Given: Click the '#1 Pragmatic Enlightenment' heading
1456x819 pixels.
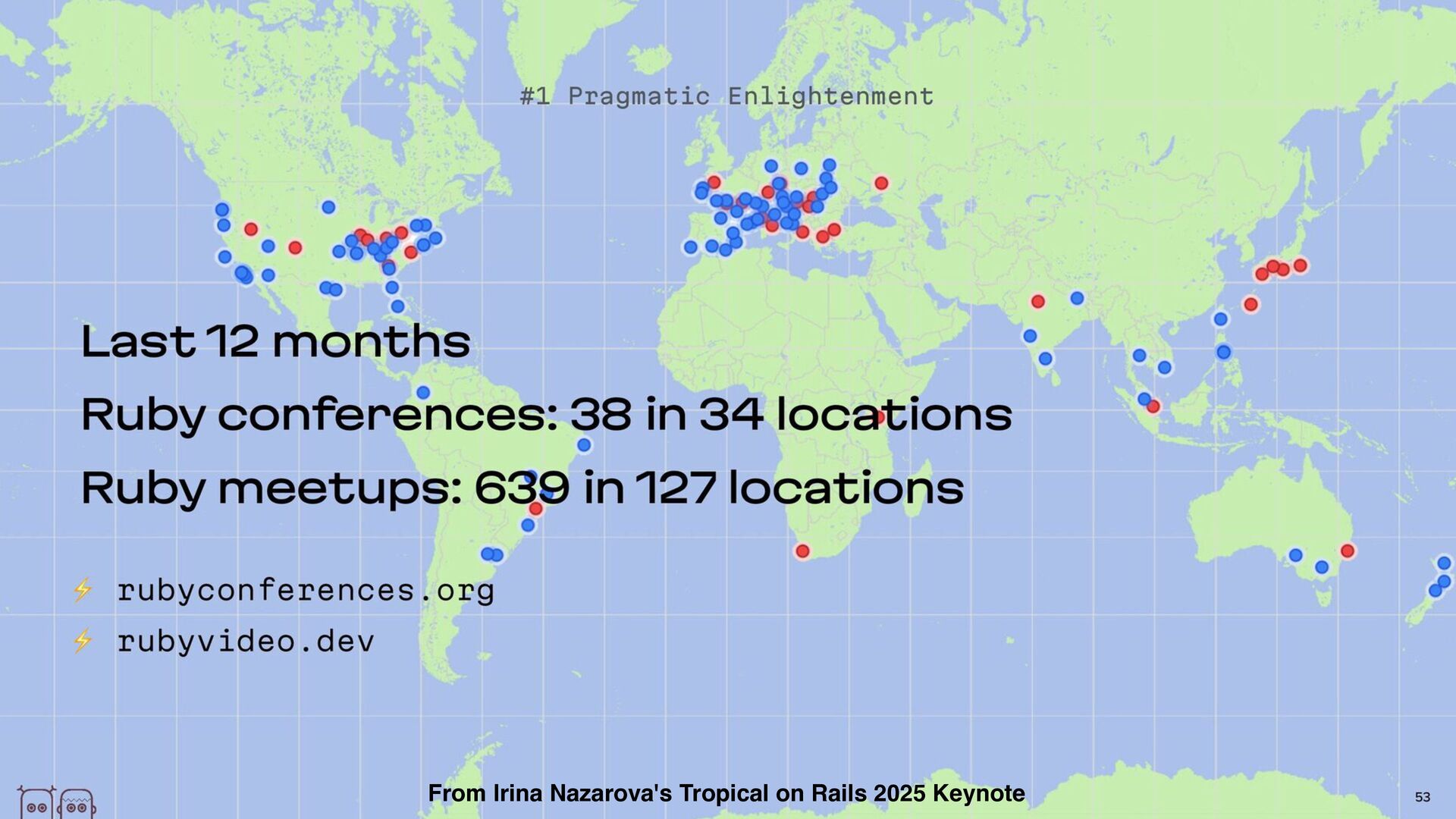Looking at the screenshot, I should pos(726,96).
